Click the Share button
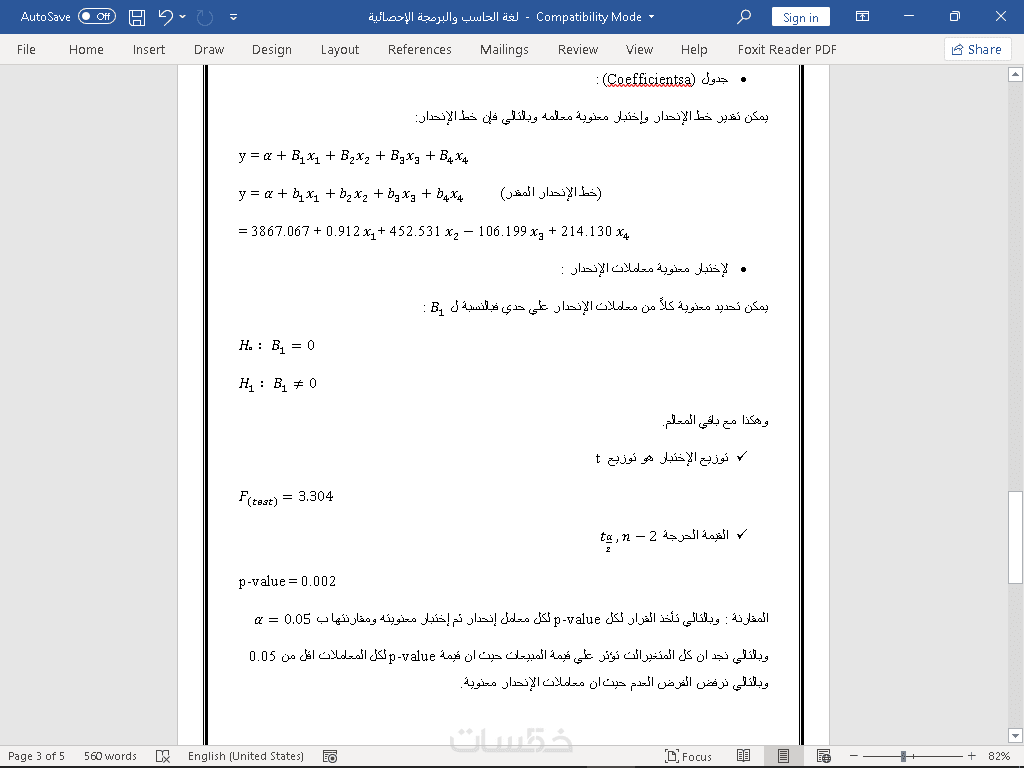1024x768 pixels. [977, 50]
